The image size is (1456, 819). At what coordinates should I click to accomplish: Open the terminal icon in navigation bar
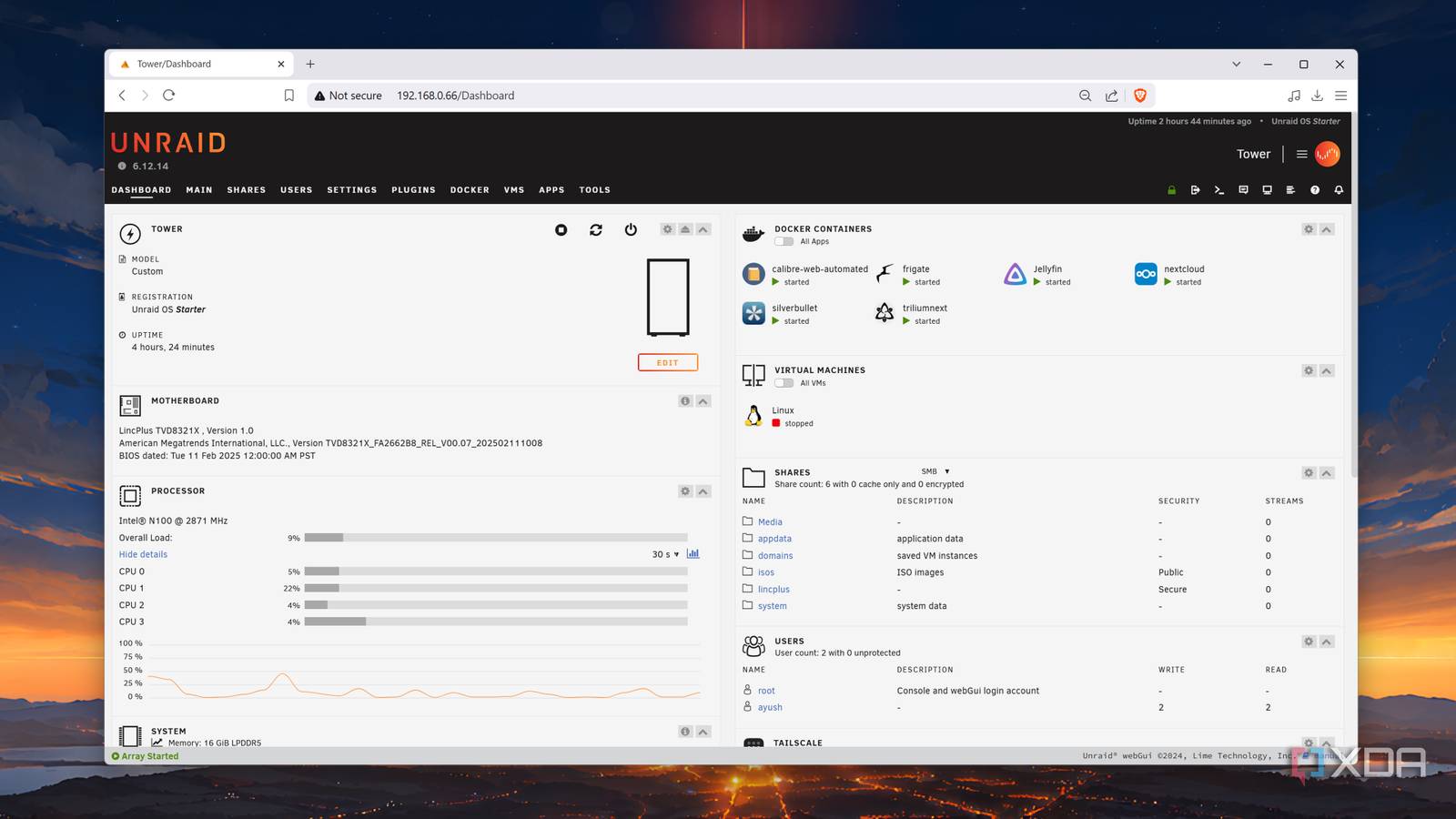pos(1219,190)
